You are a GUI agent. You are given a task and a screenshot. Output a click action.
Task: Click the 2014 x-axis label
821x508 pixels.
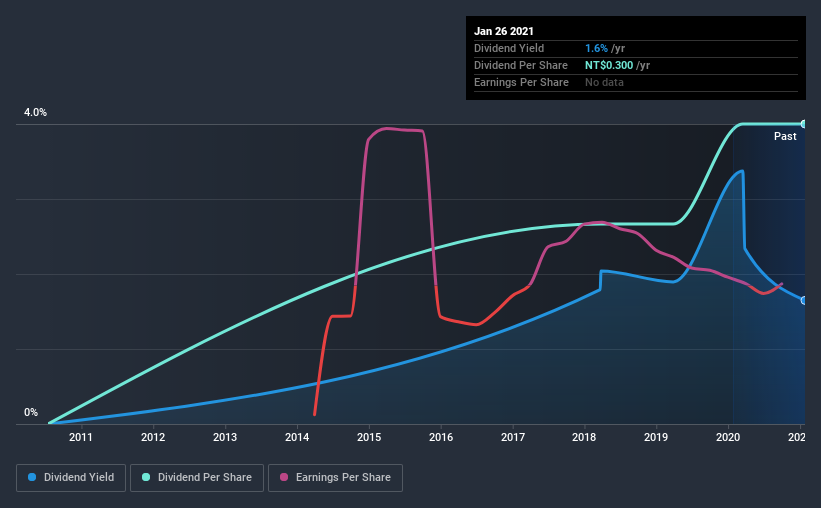tap(297, 437)
